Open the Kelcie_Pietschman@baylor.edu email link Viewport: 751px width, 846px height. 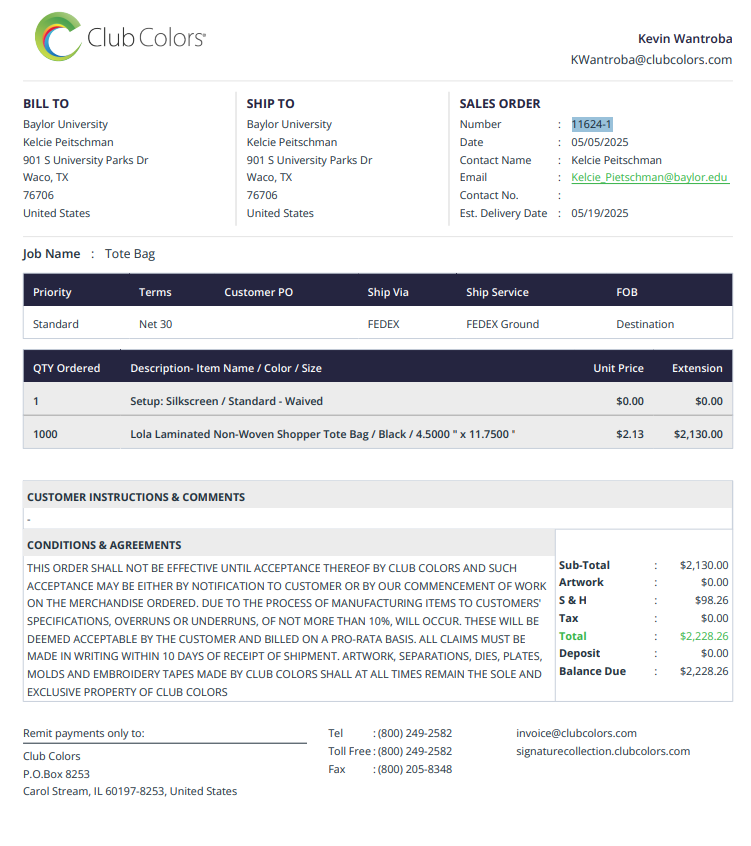click(x=650, y=177)
